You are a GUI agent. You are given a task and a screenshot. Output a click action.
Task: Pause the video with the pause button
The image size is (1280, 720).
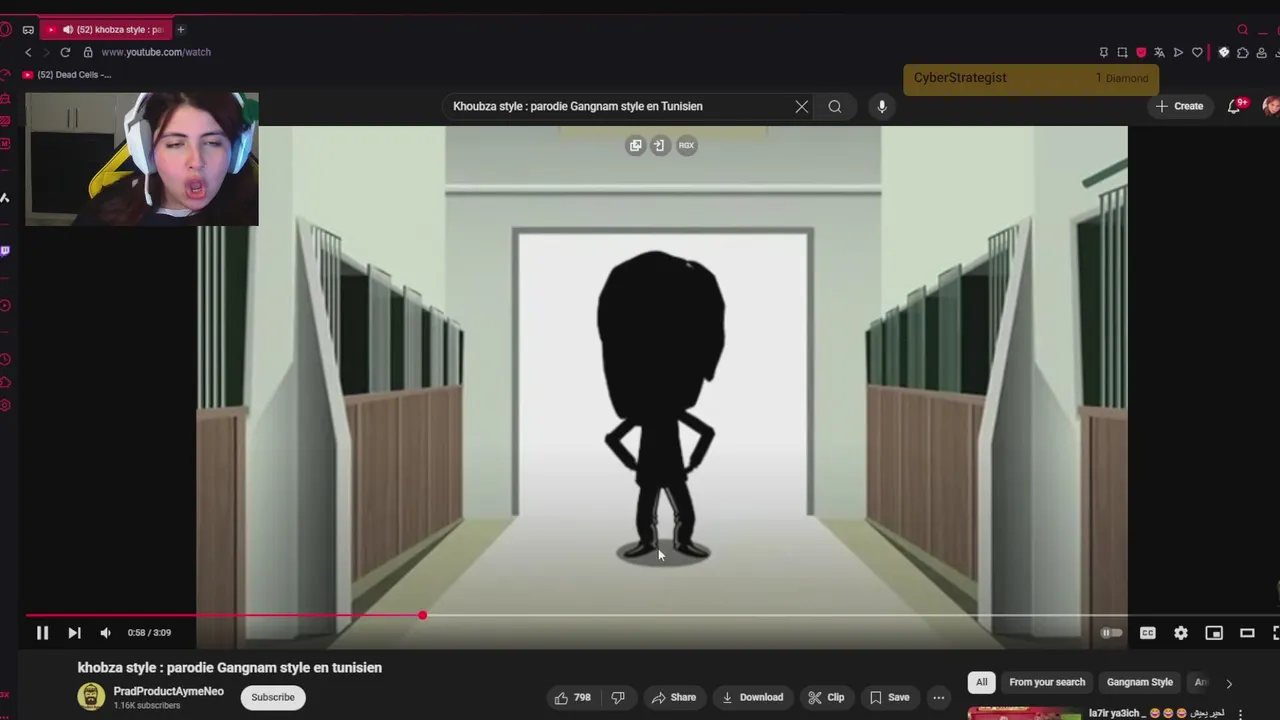(x=42, y=632)
